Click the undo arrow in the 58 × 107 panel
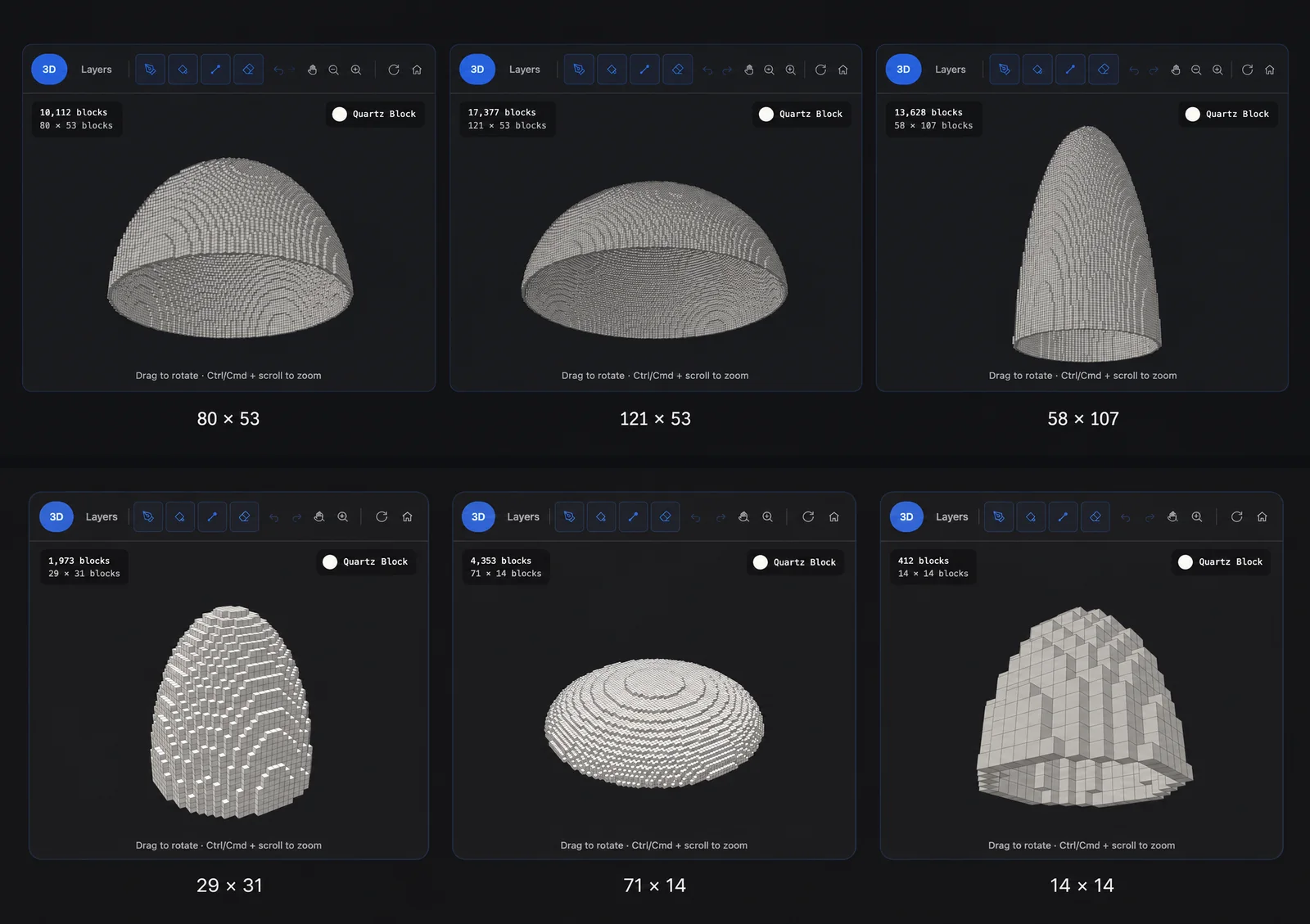The image size is (1310, 924). (x=1134, y=70)
